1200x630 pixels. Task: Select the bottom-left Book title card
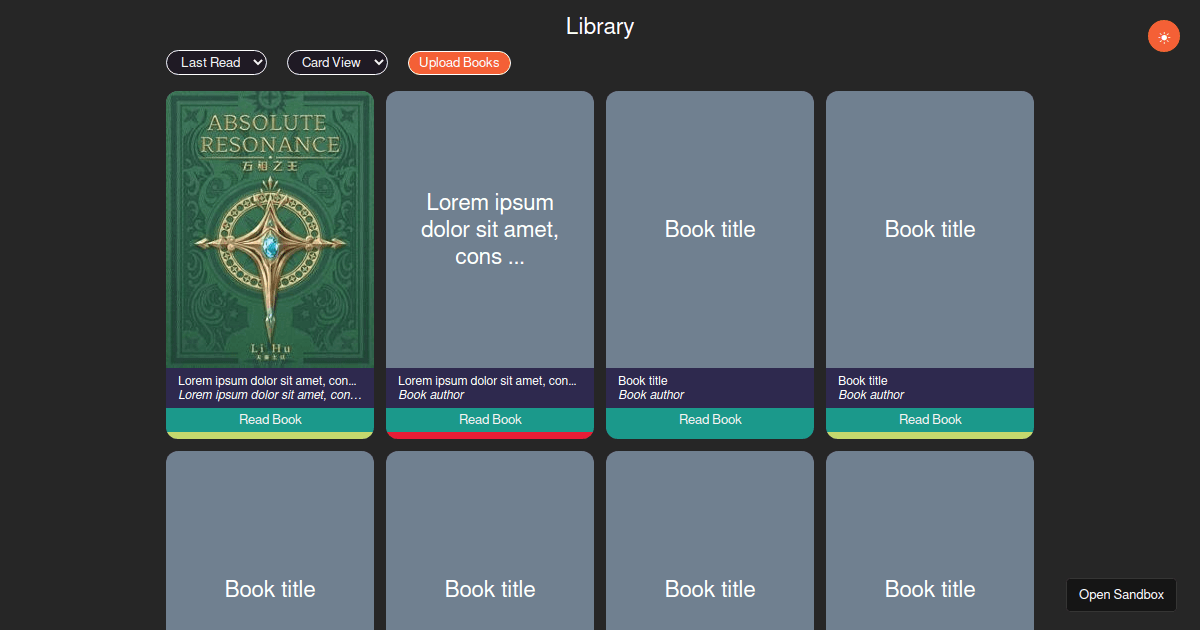click(269, 540)
